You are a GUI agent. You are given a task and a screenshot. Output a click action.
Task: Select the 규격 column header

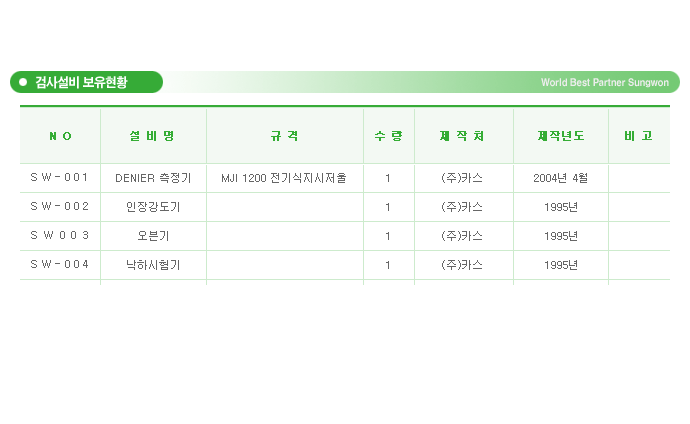pos(285,136)
